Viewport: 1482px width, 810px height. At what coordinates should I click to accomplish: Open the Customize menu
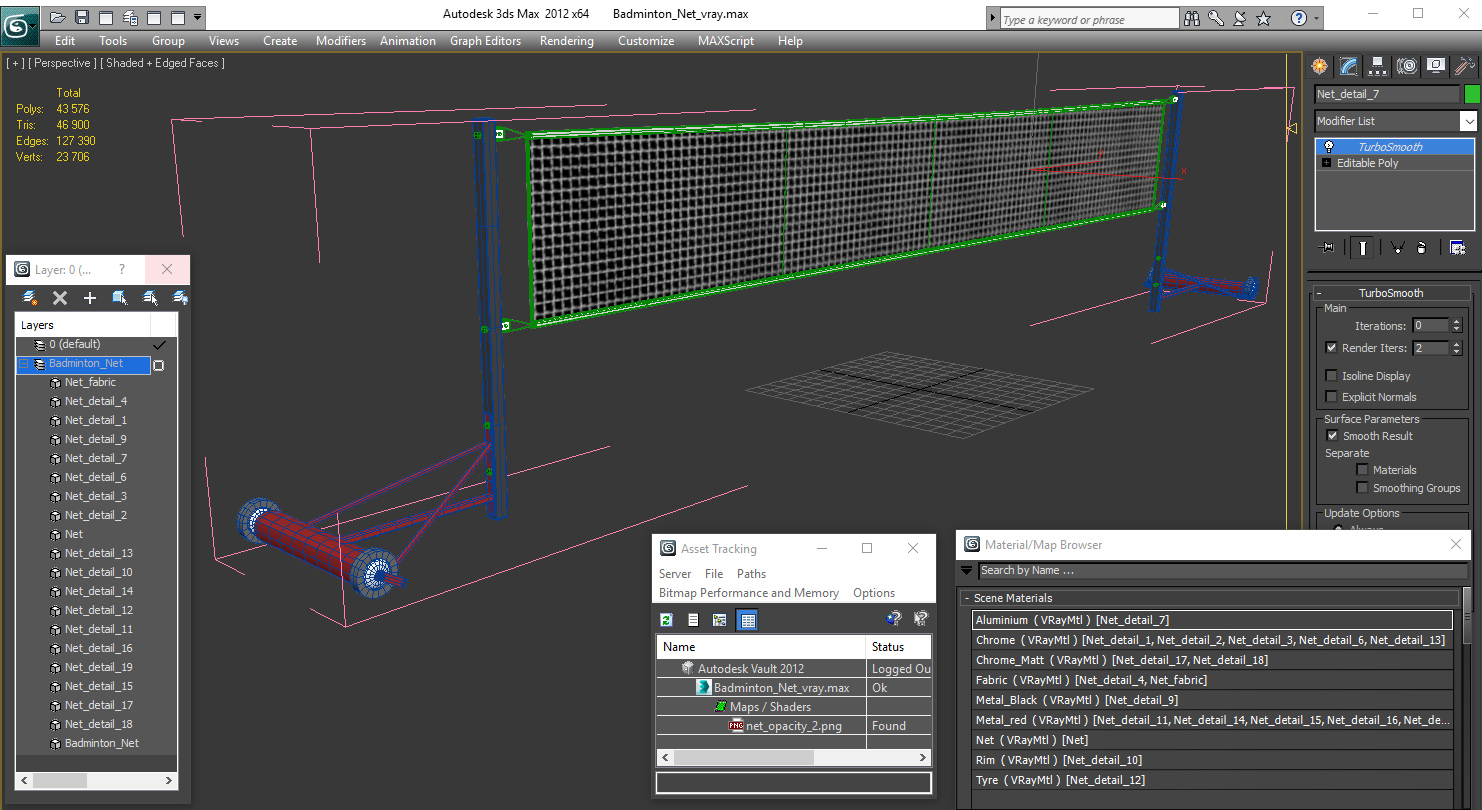pos(646,41)
